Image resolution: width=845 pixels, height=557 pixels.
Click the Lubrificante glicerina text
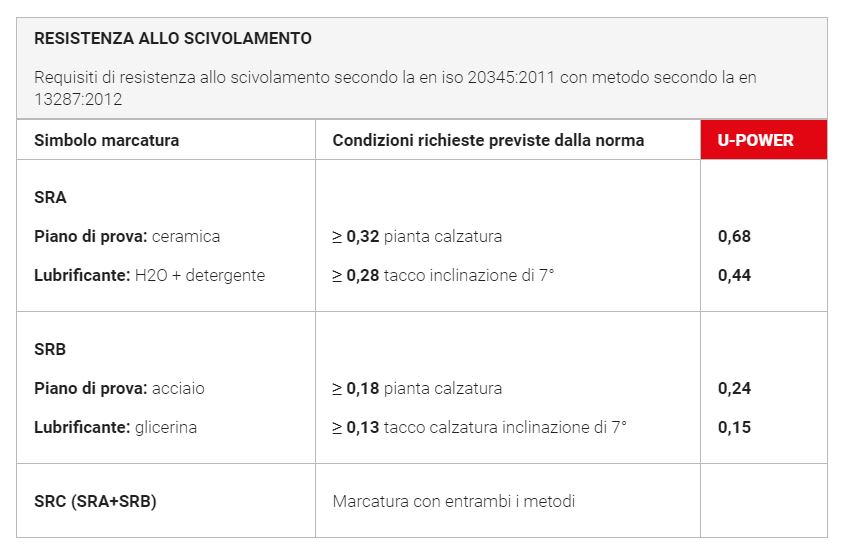click(115, 427)
